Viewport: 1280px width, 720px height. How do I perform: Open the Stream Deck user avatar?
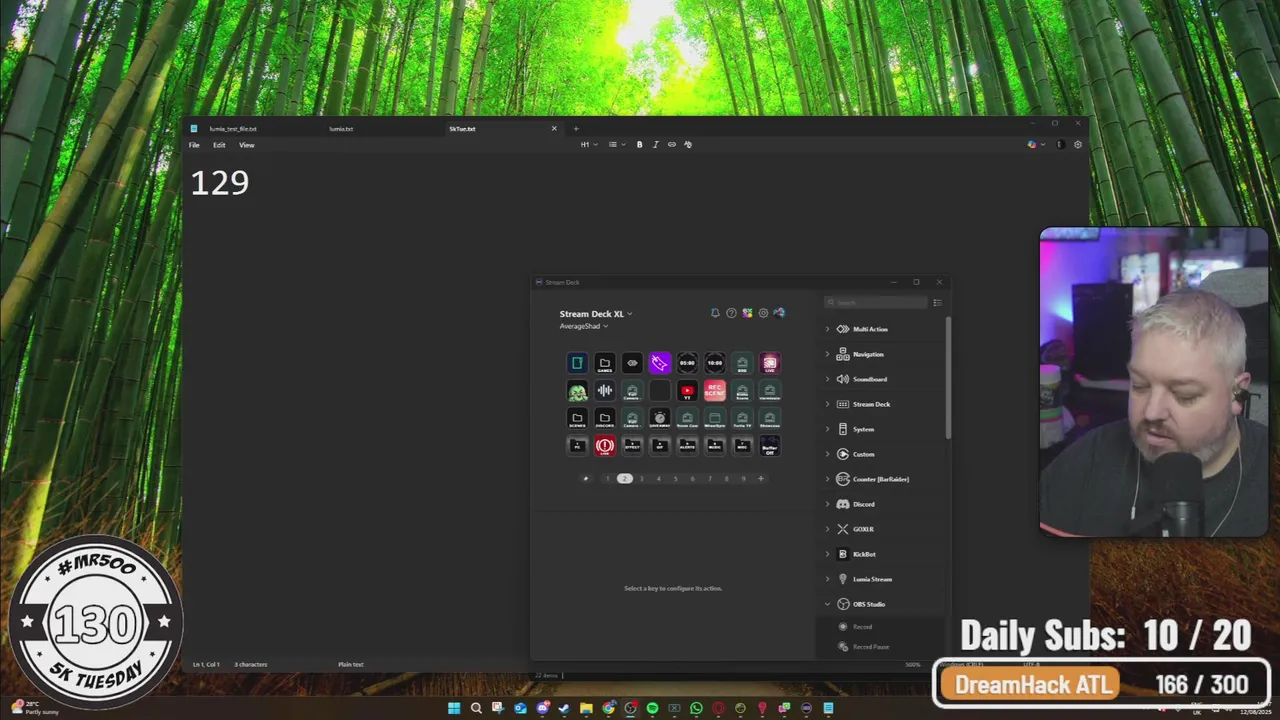tap(779, 313)
